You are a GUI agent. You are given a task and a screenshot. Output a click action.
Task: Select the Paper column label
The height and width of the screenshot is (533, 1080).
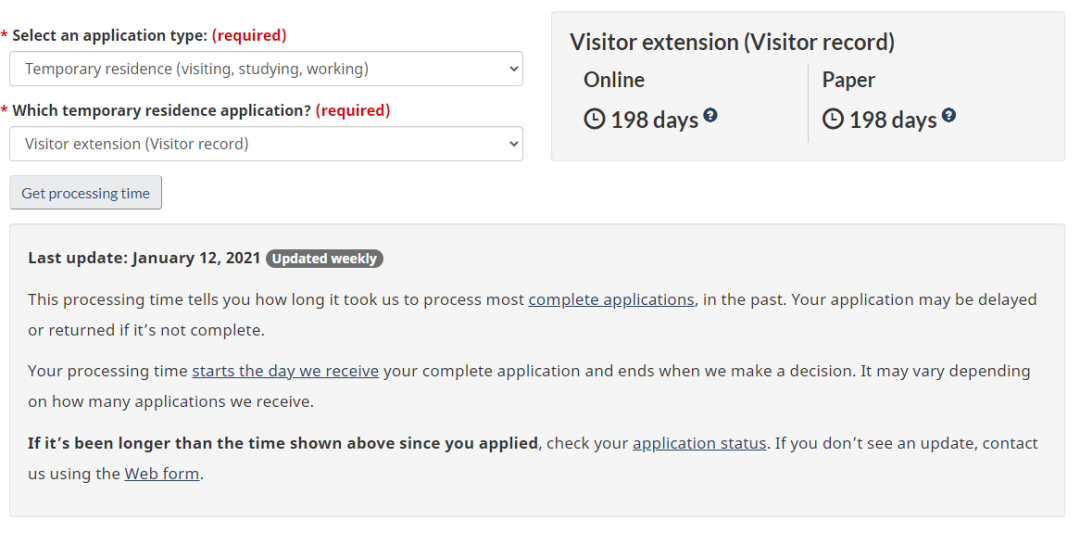click(x=848, y=80)
